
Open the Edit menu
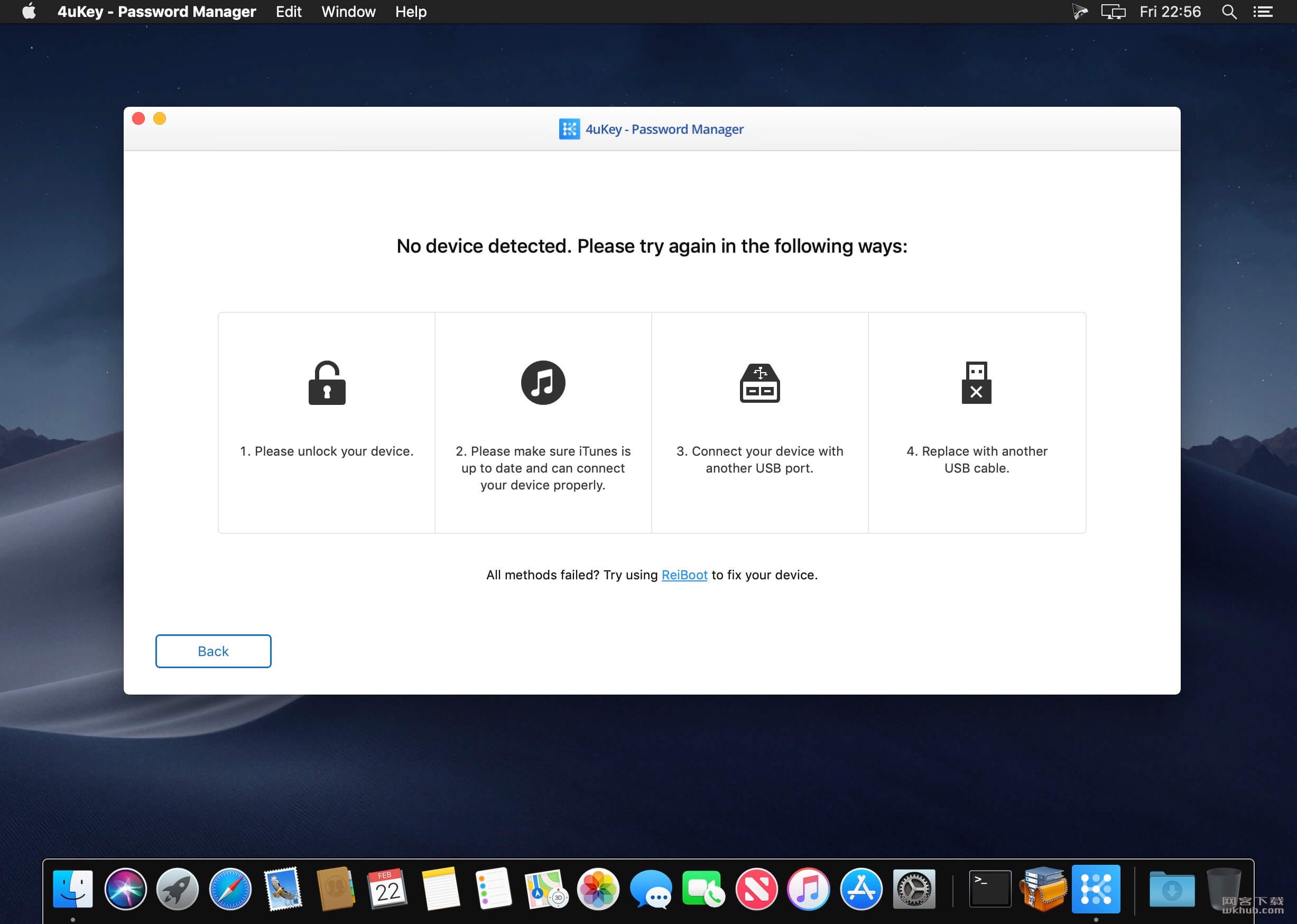289,12
